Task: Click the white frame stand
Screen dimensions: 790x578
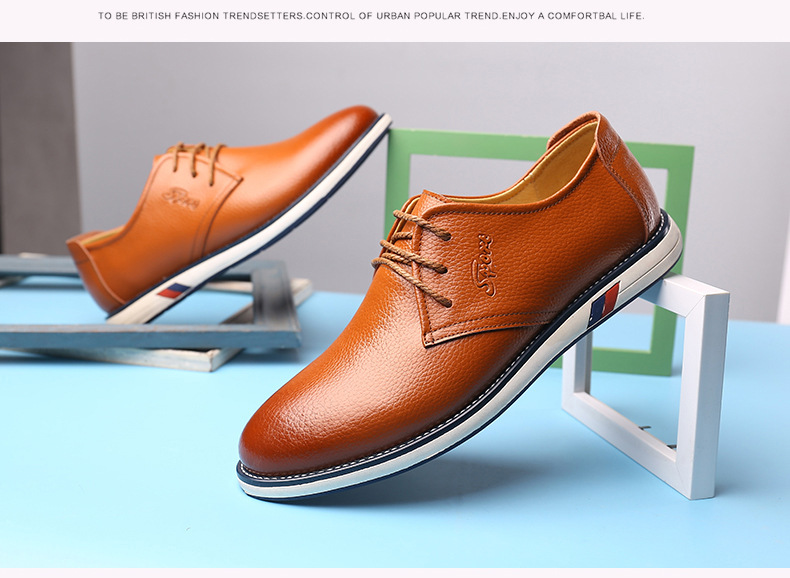Action: point(650,386)
